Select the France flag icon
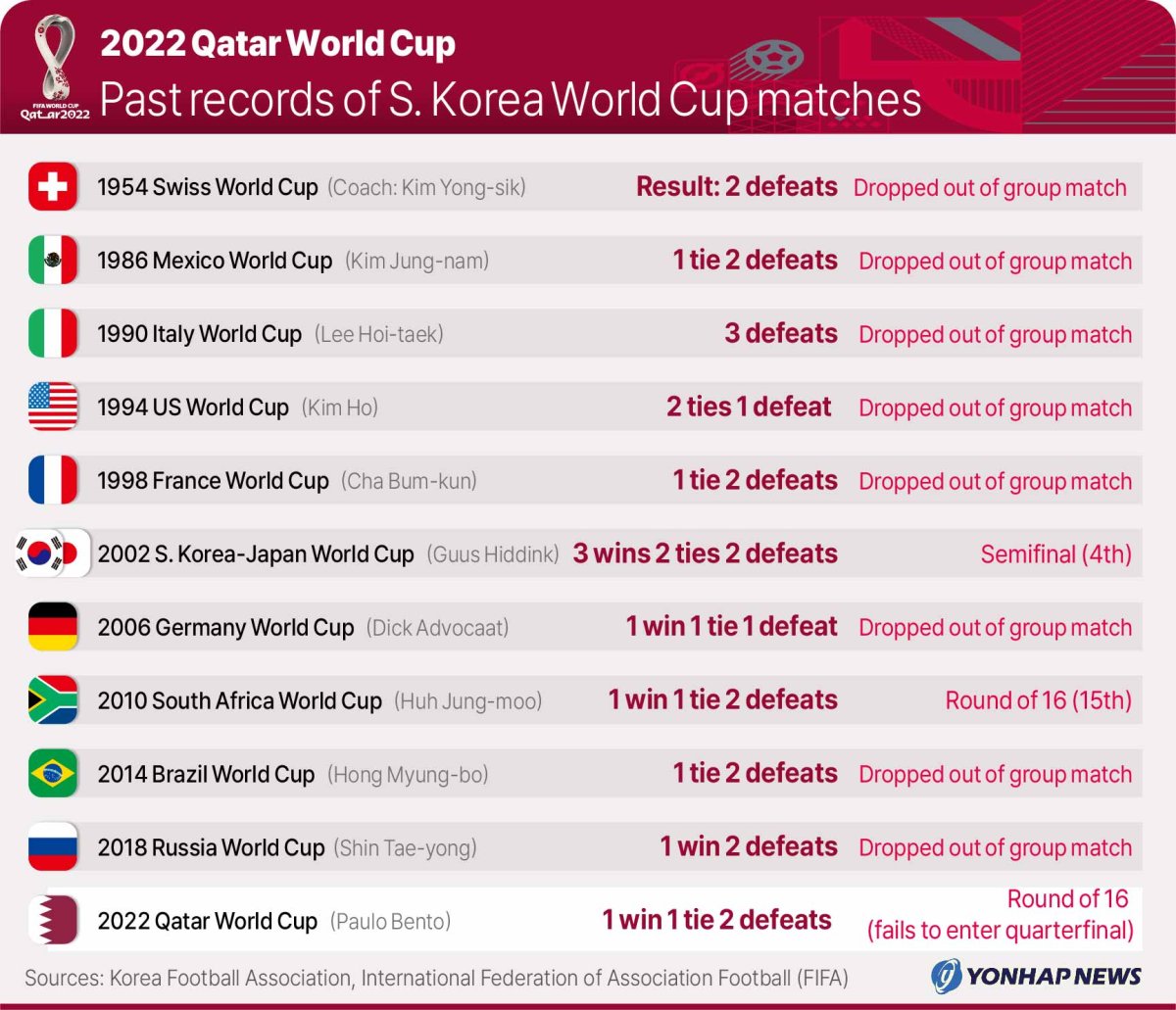Image resolution: width=1176 pixels, height=1010 pixels. click(53, 480)
